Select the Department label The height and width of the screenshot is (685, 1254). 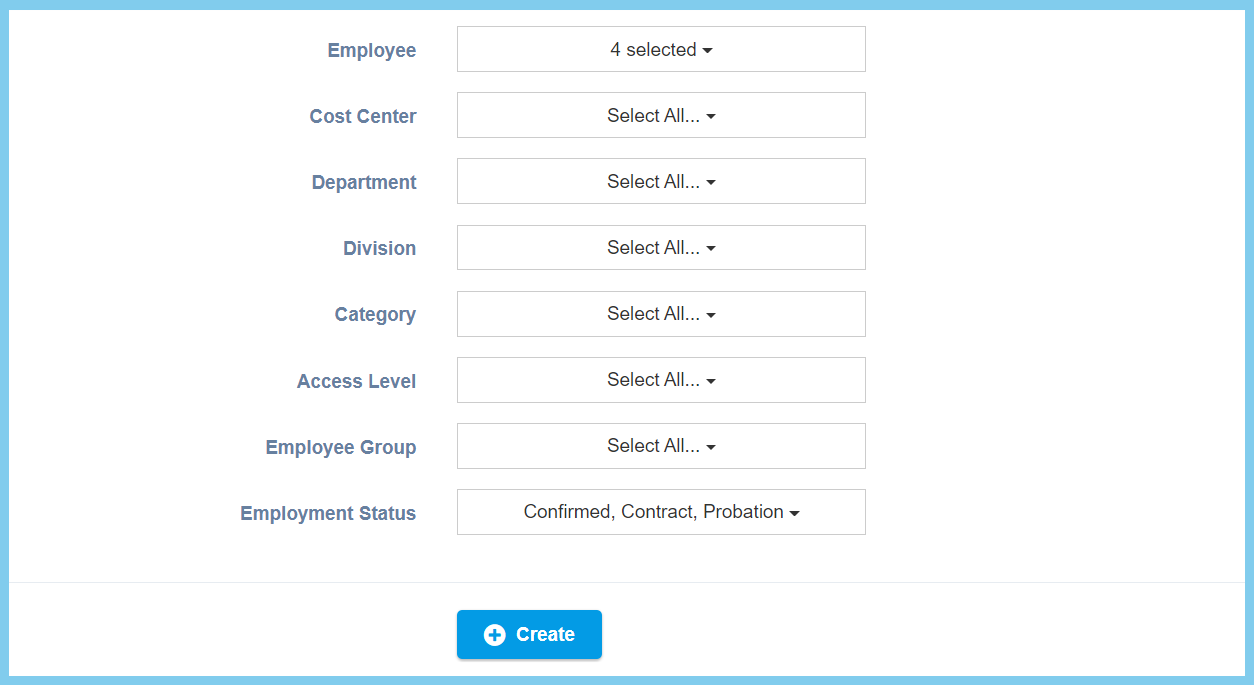click(x=363, y=182)
